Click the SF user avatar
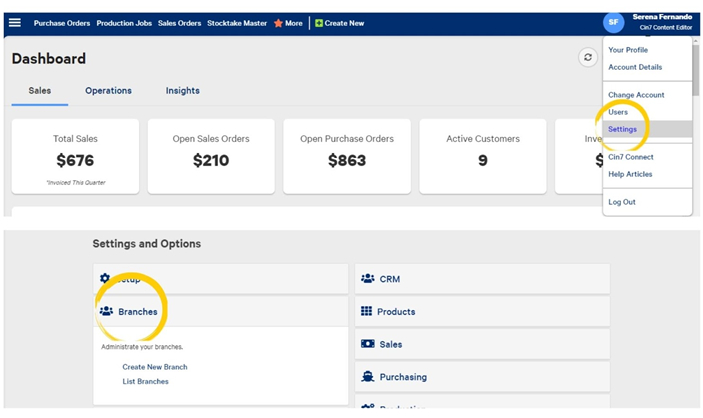This screenshot has width=703, height=418. [614, 22]
